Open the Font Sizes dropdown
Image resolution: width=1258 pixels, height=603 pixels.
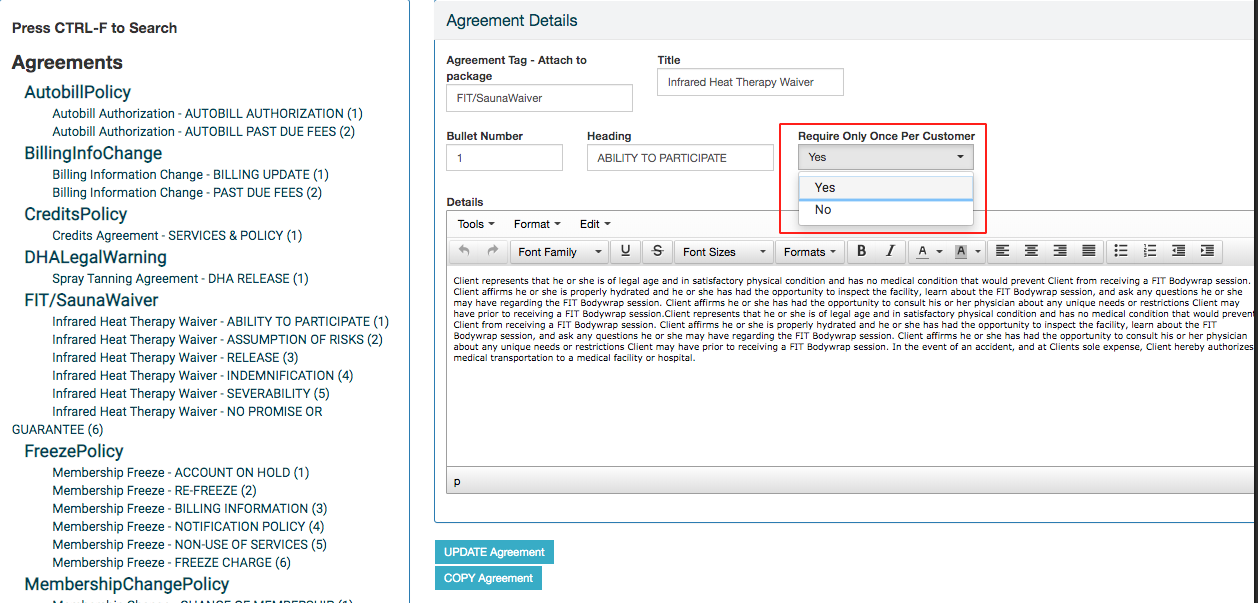[x=724, y=252]
